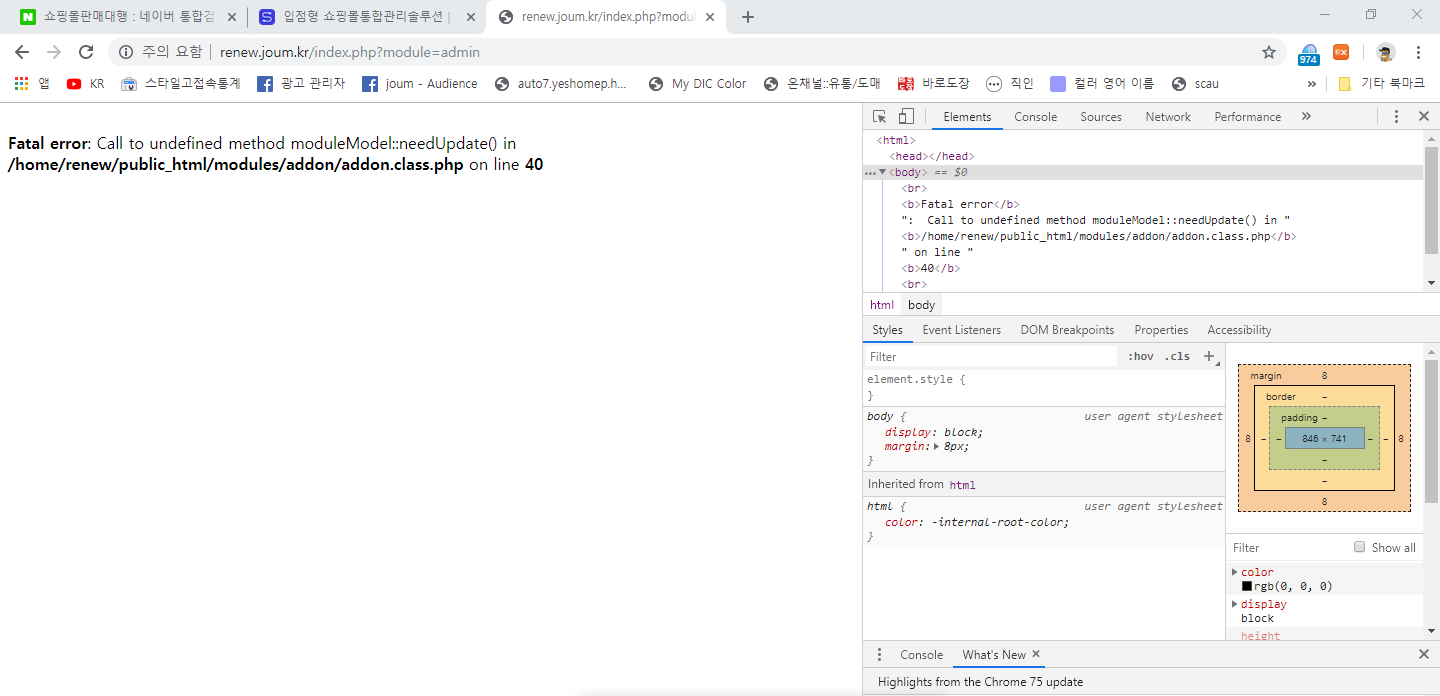Go back to the previous page

(22, 52)
